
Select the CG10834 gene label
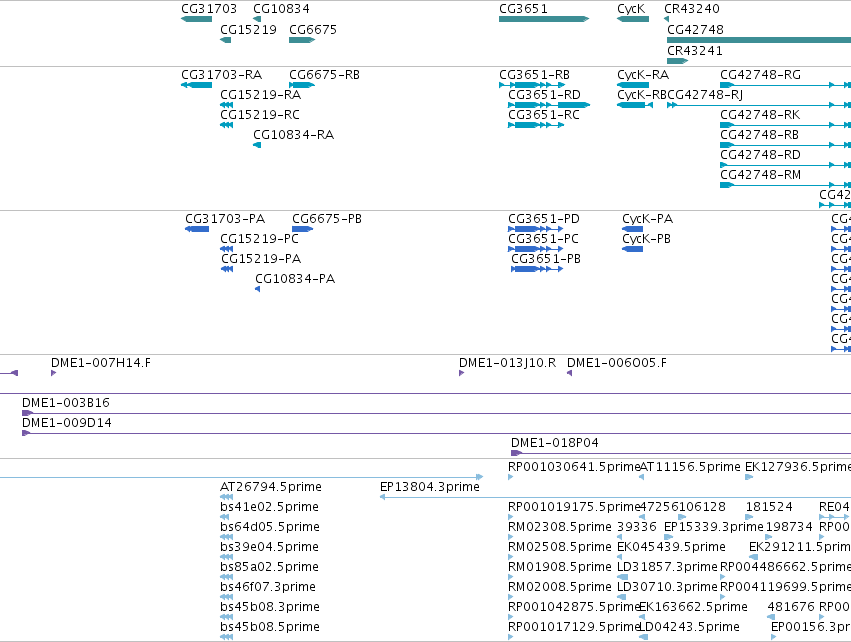281,9
